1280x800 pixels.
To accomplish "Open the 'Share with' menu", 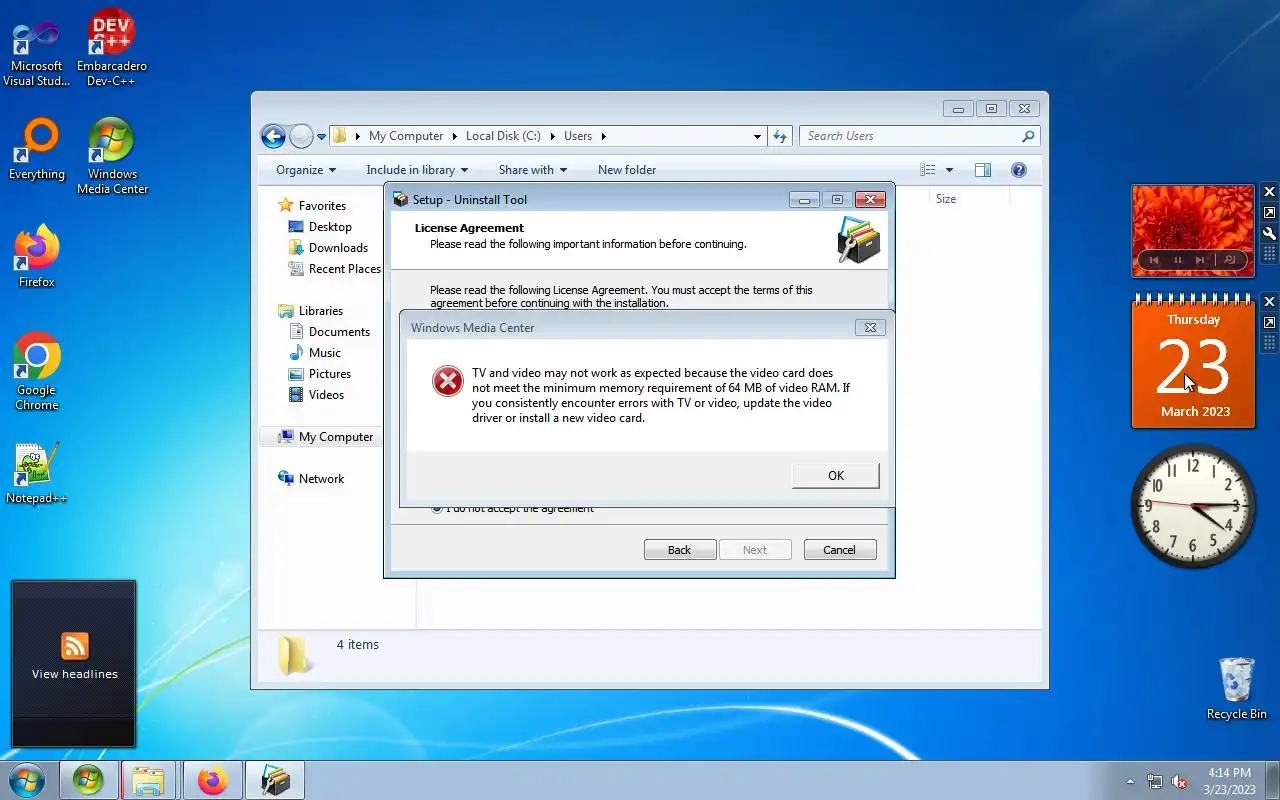I will click(533, 170).
